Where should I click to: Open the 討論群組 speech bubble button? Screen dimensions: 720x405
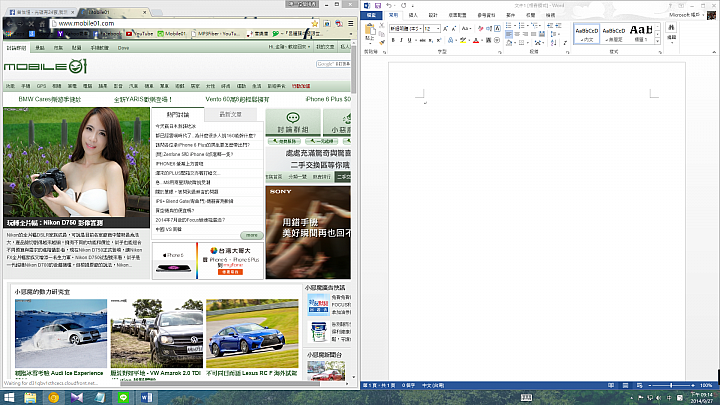click(292, 123)
